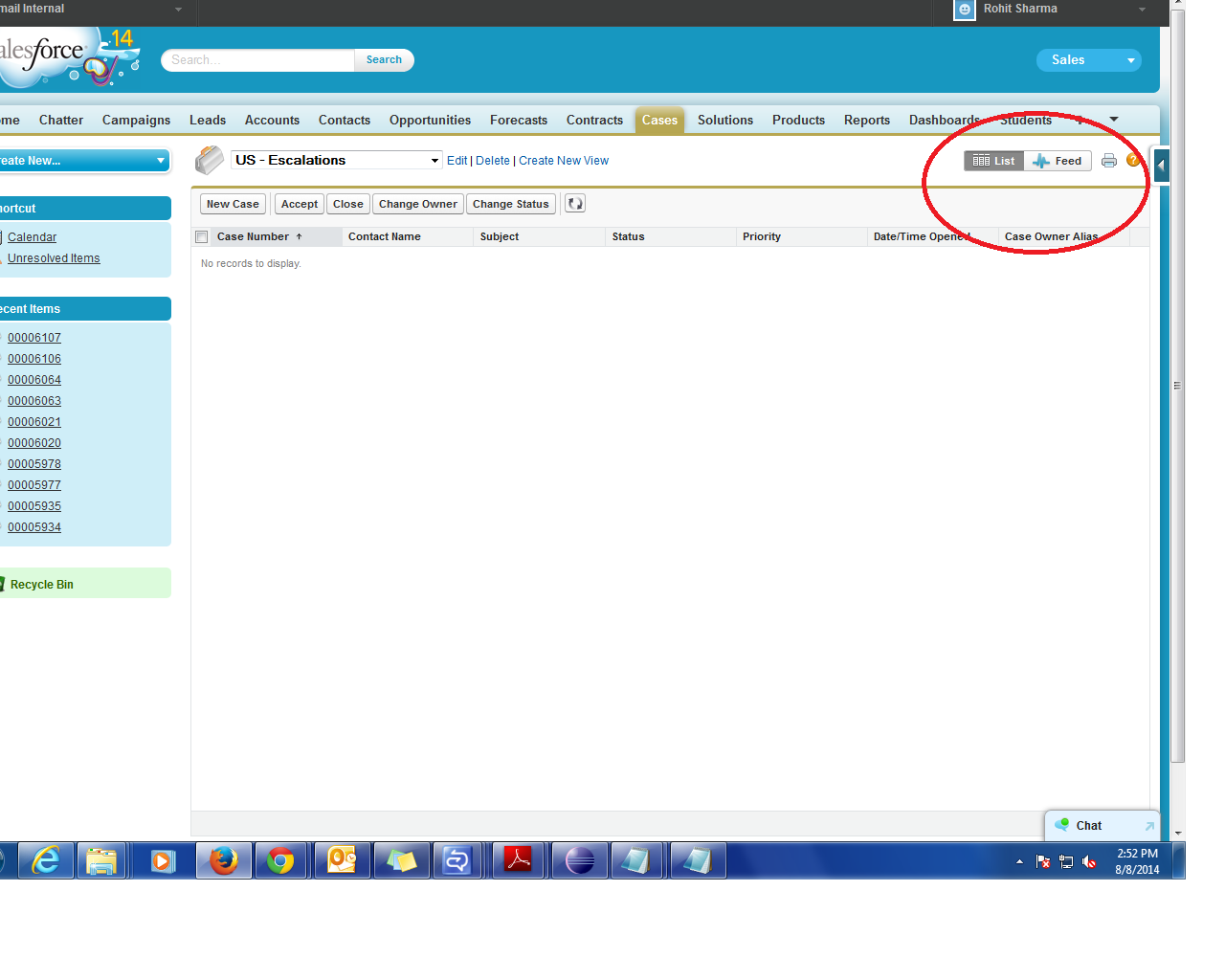This screenshot has height=980, width=1225.
Task: Go to the Chatter tab
Action: click(61, 121)
